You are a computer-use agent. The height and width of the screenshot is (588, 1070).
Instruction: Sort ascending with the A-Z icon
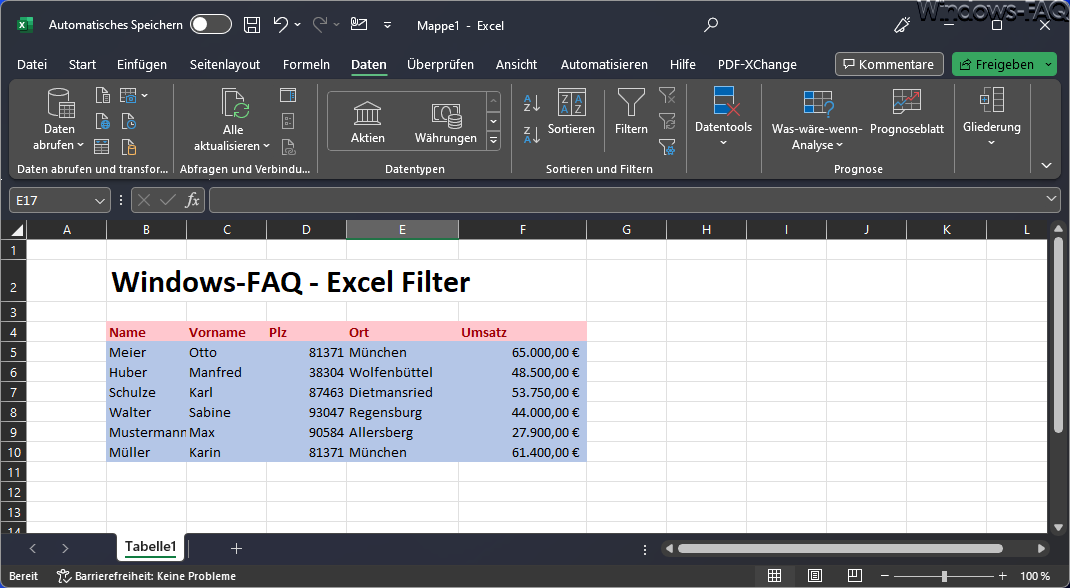532,102
